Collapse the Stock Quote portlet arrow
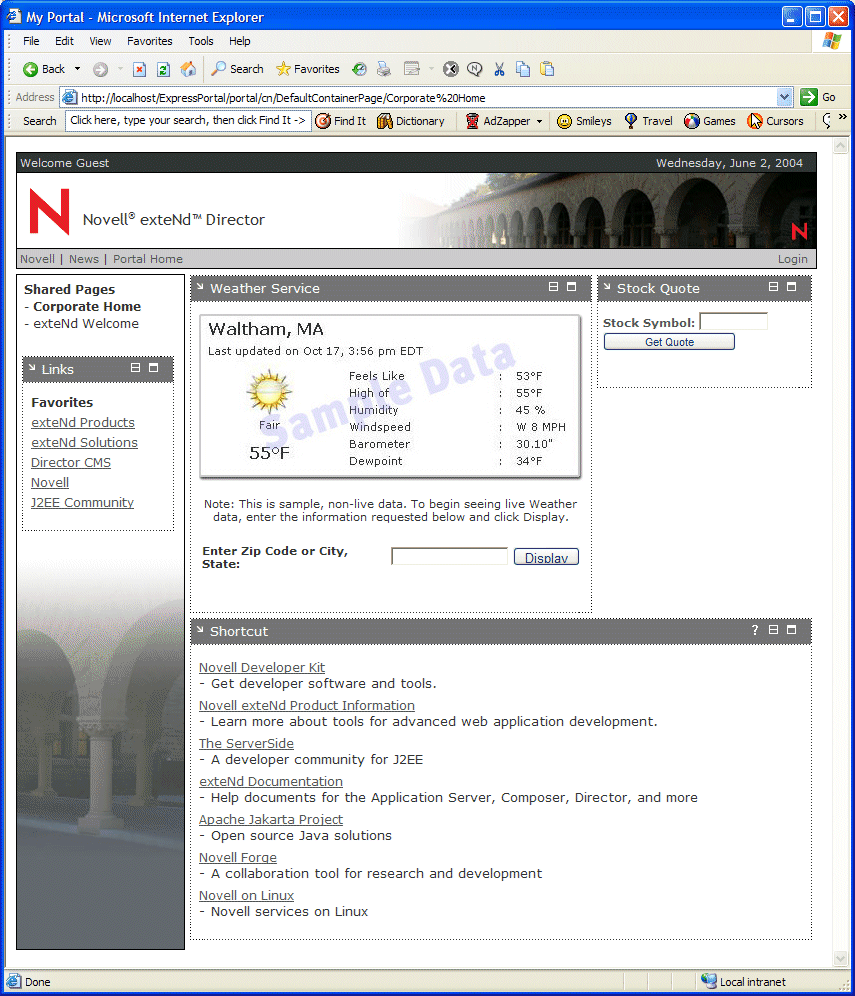This screenshot has width=855, height=996. [x=607, y=287]
